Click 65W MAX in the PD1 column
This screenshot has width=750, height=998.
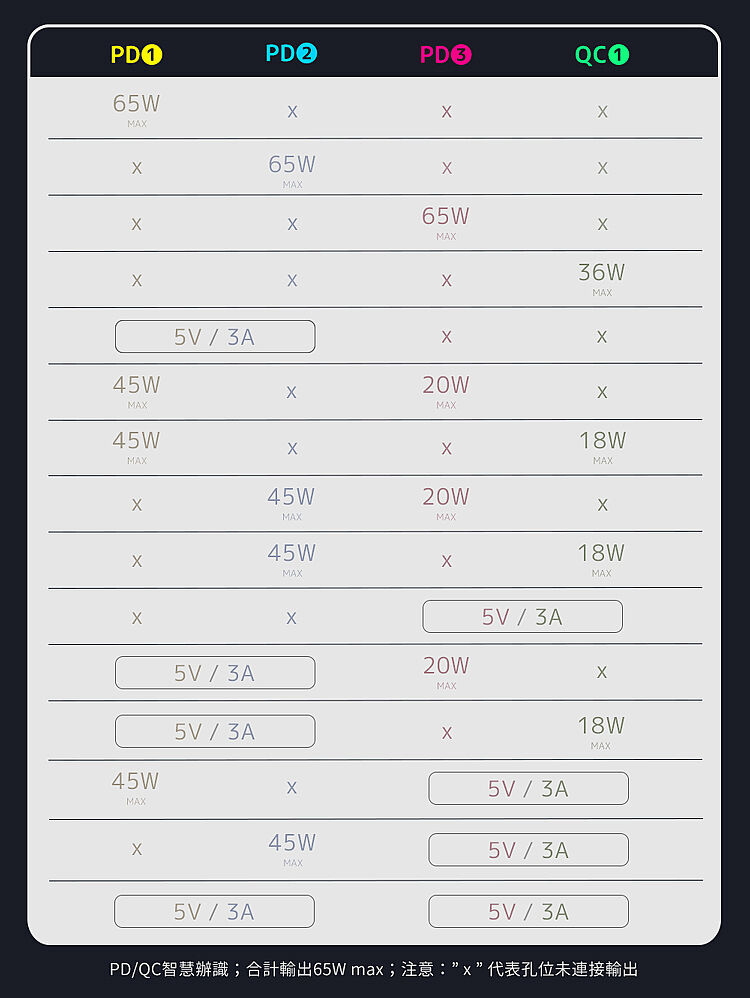[x=136, y=108]
